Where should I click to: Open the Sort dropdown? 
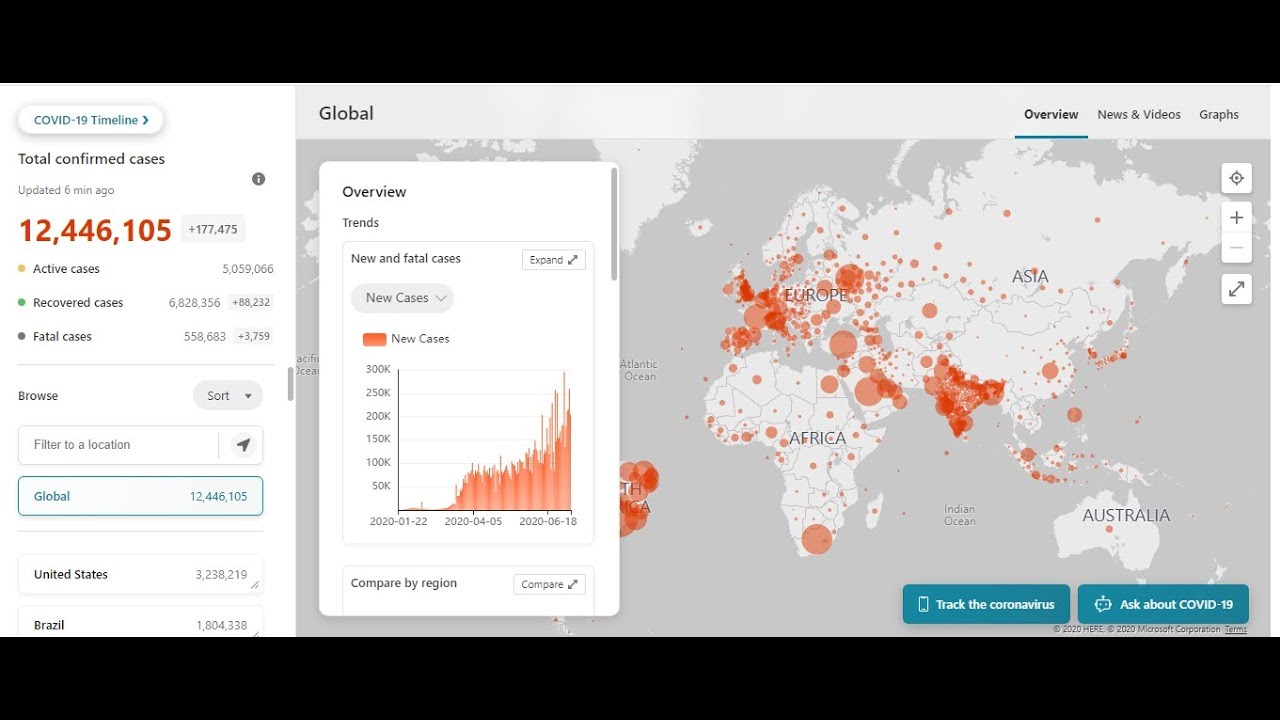pyautogui.click(x=228, y=396)
